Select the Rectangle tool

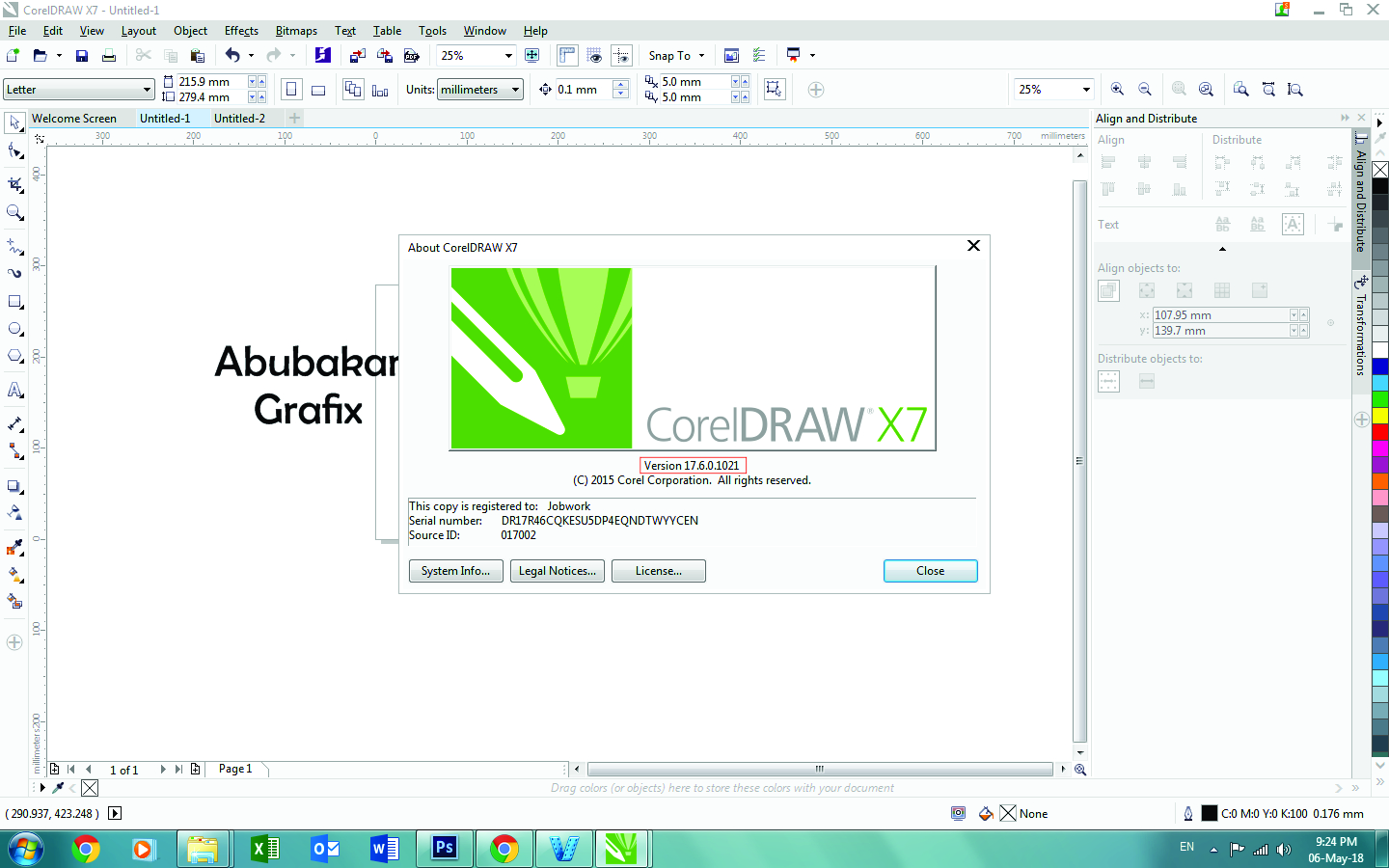(14, 302)
